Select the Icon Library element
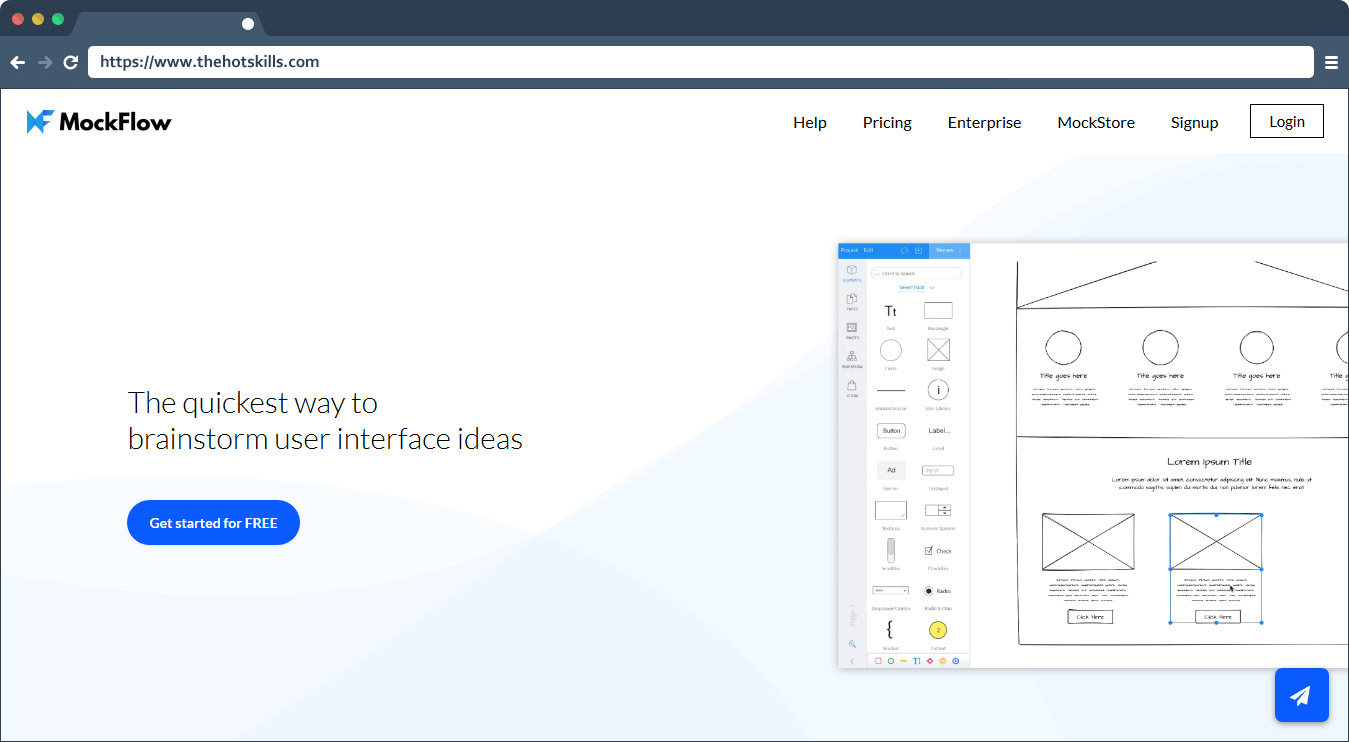Viewport: 1349px width, 742px height. click(938, 392)
